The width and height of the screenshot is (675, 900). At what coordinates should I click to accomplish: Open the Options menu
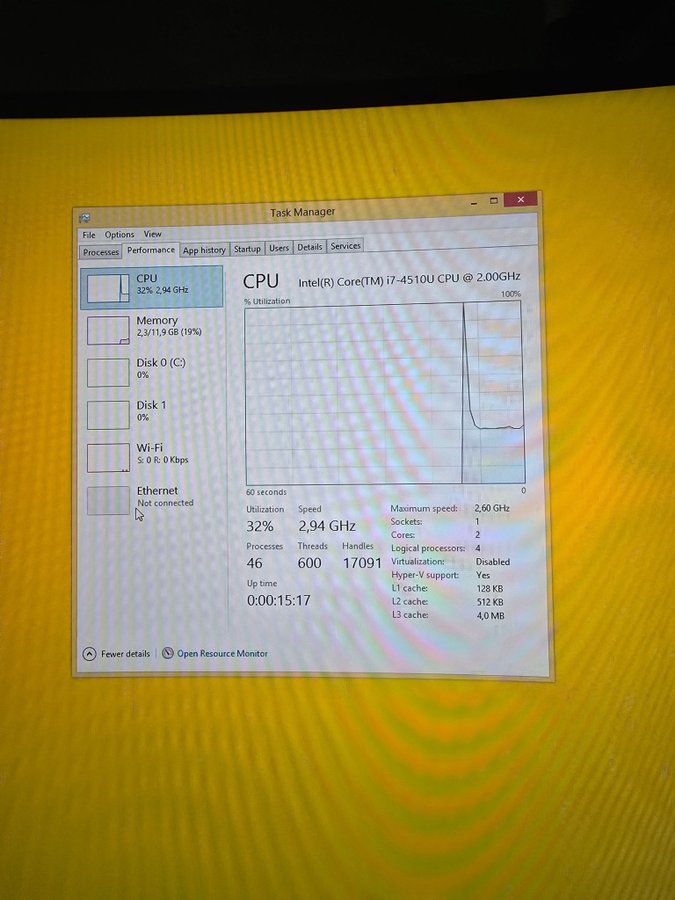[x=119, y=235]
